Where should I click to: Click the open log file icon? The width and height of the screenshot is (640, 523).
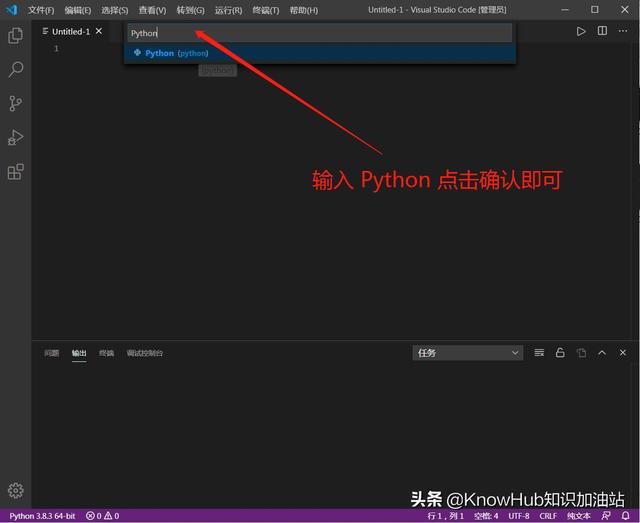point(581,353)
